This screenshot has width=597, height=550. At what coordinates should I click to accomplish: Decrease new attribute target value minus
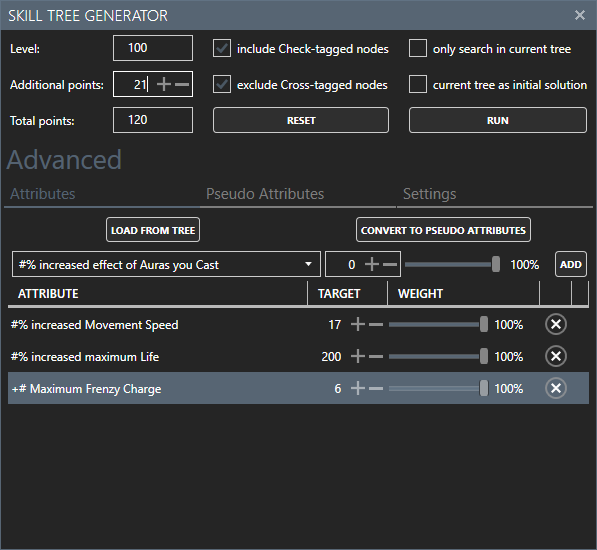pyautogui.click(x=390, y=264)
